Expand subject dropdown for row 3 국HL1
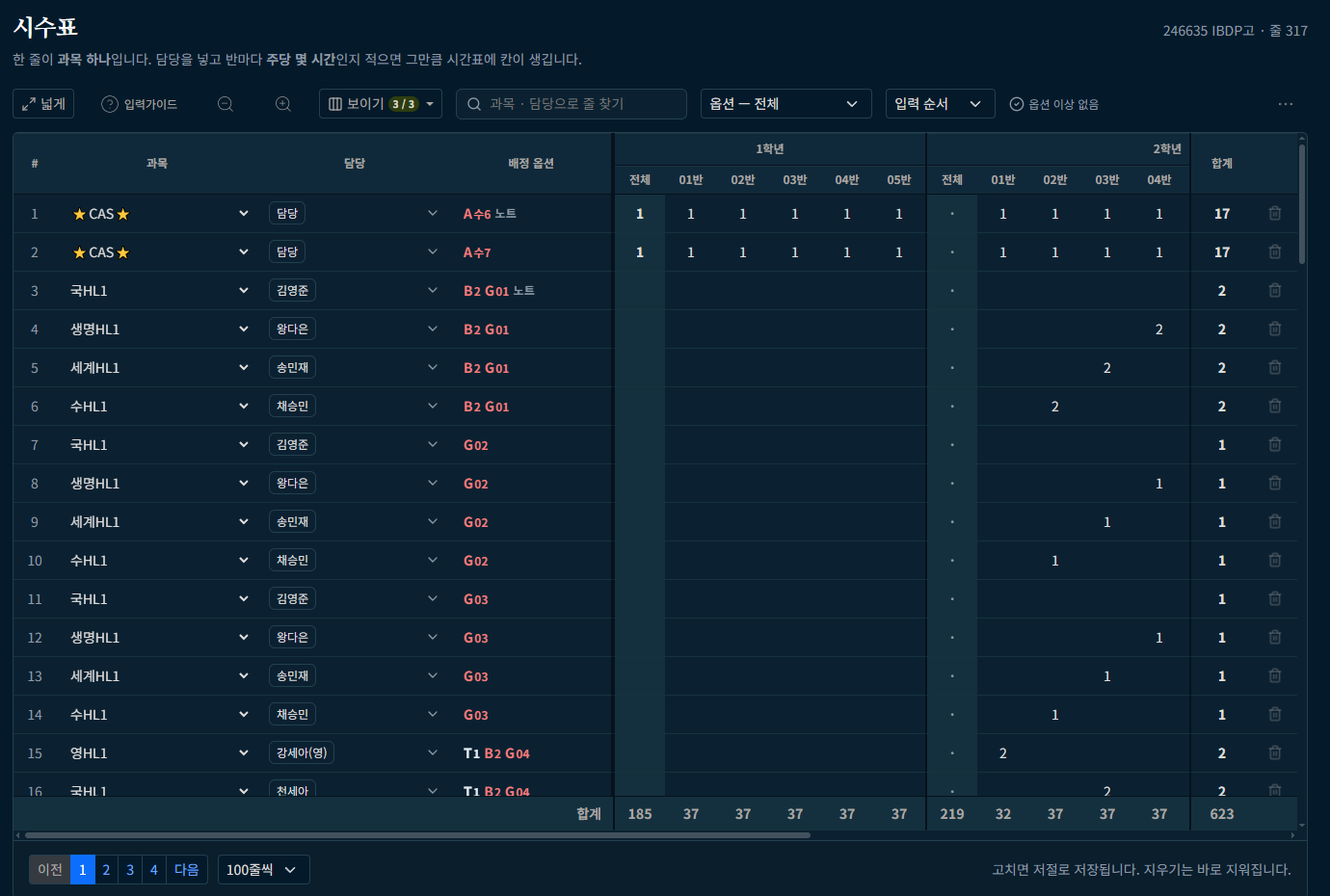 pos(244,291)
